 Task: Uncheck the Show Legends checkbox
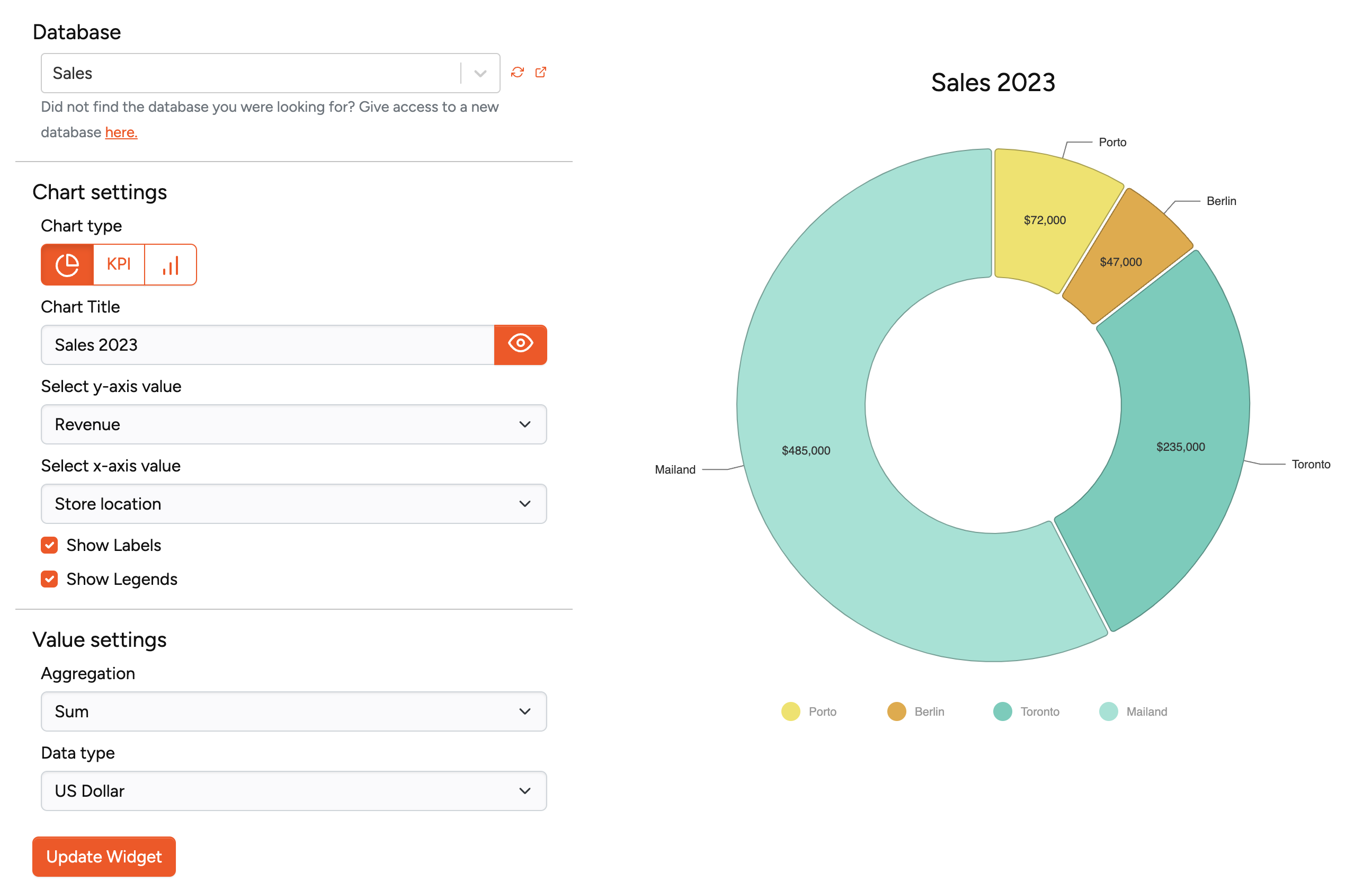[x=50, y=578]
